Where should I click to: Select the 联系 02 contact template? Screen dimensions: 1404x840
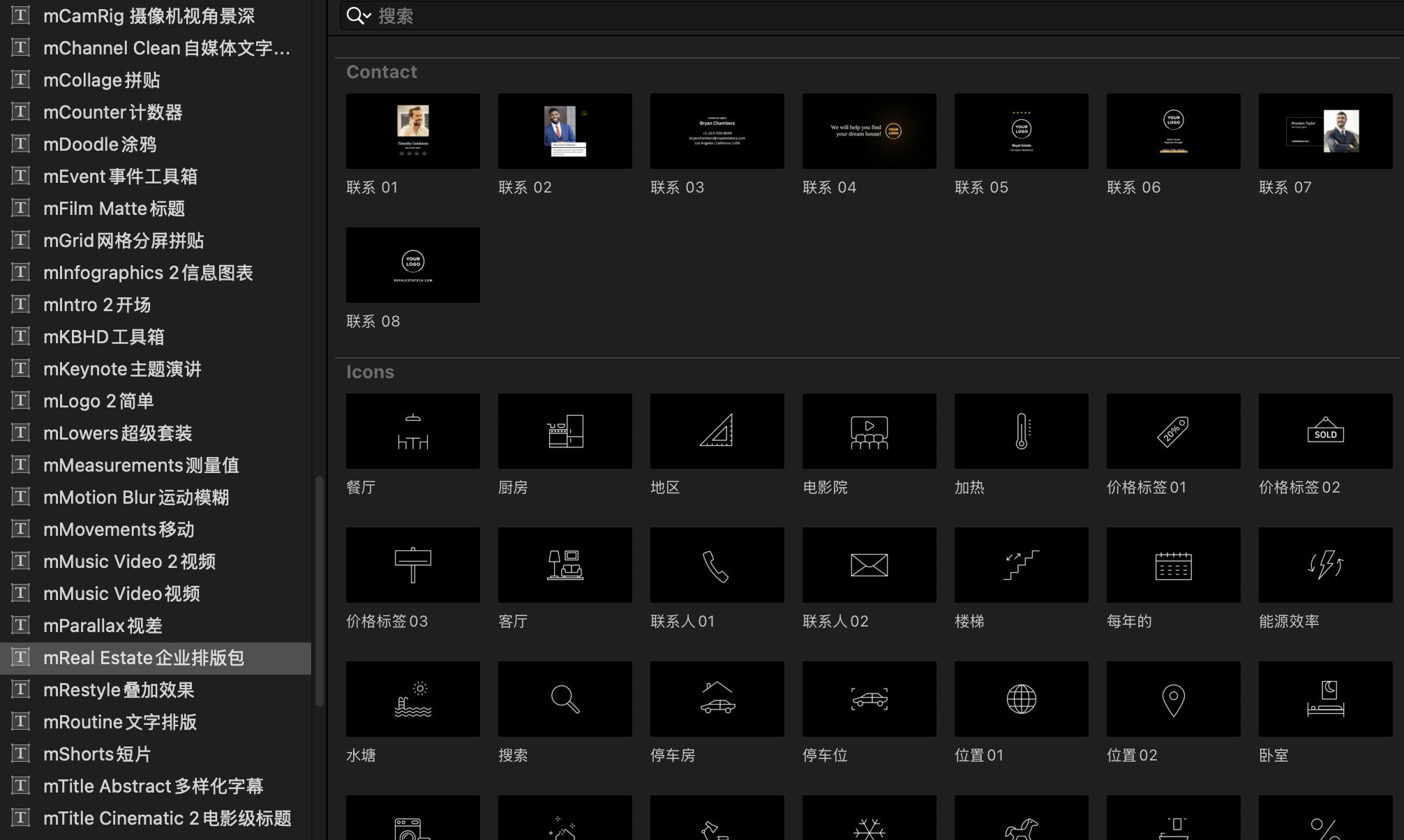(x=565, y=131)
